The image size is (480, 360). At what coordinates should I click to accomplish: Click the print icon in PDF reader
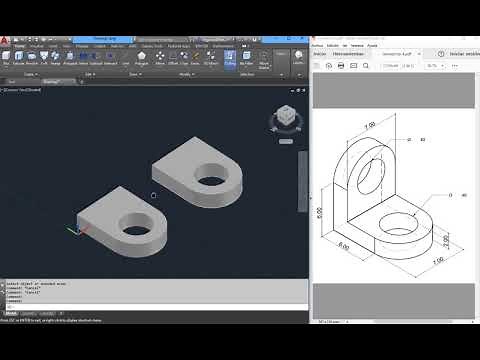[341, 66]
